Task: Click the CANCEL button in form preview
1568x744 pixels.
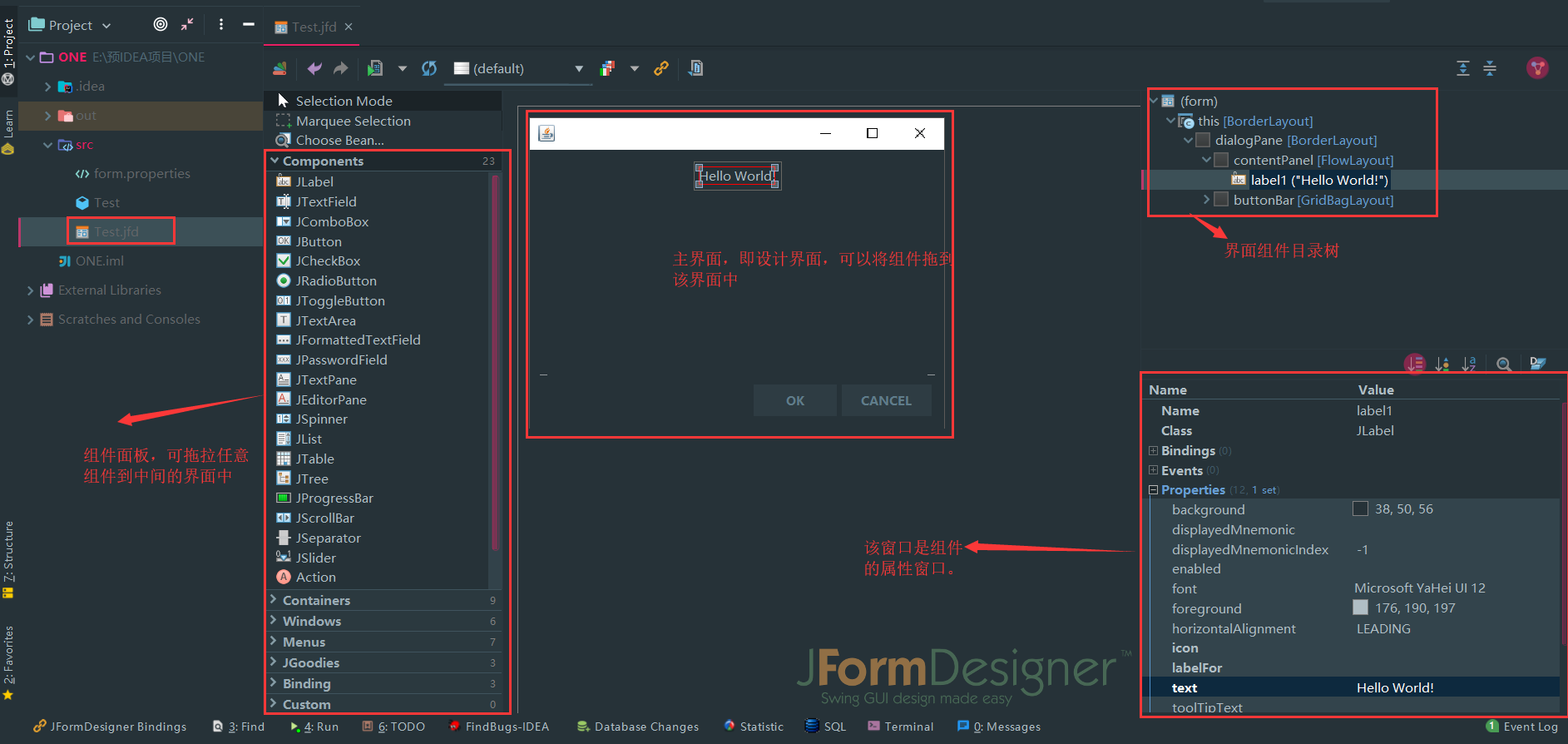Action: click(x=886, y=400)
